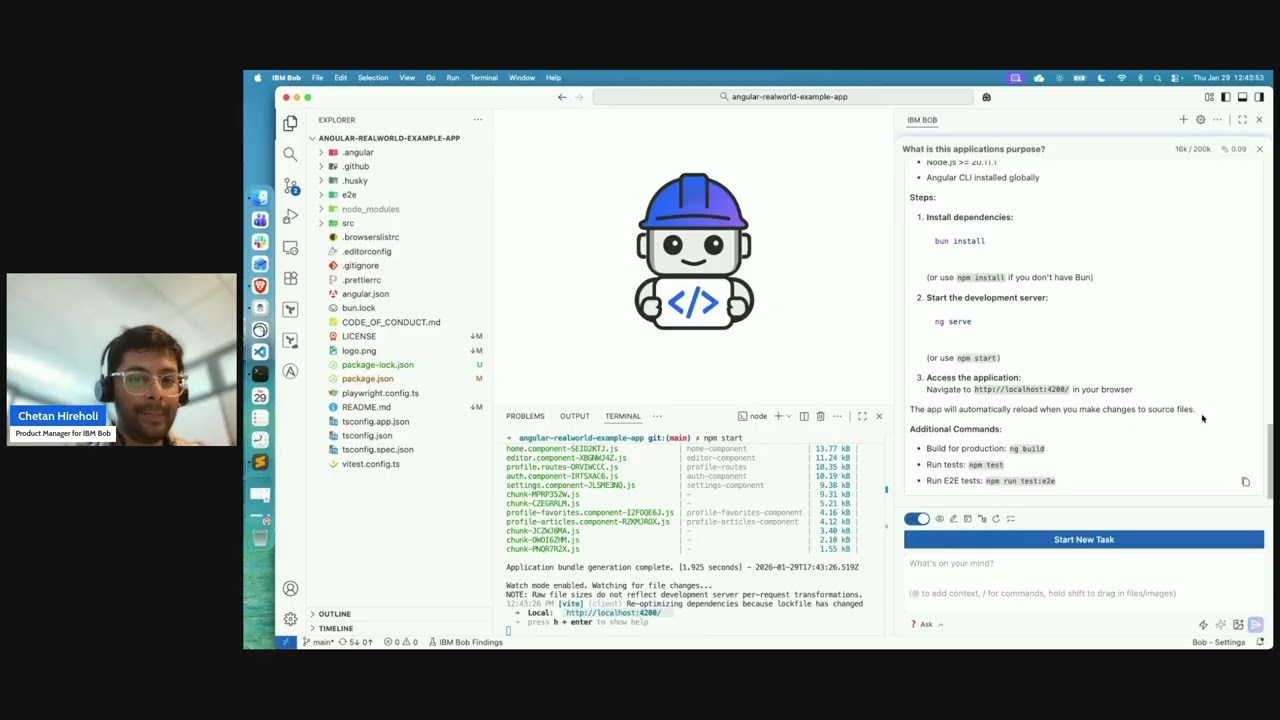Open http://localhost:4200/ link in terminal
The image size is (1280, 720).
pos(613,613)
